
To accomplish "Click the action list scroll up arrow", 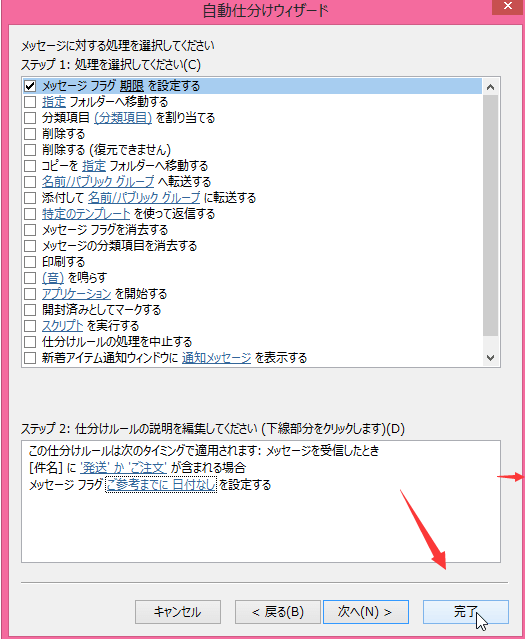I will tap(490, 87).
